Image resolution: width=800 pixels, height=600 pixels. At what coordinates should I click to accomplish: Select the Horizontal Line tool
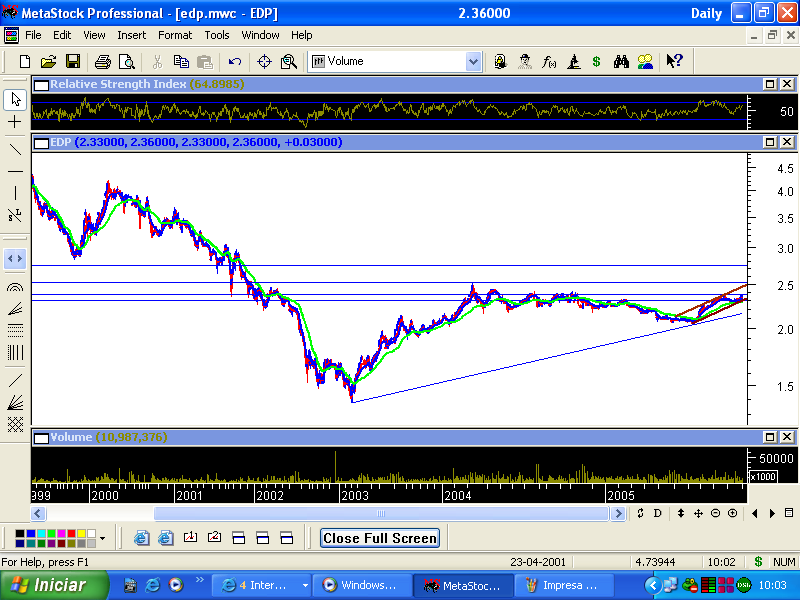pos(15,171)
